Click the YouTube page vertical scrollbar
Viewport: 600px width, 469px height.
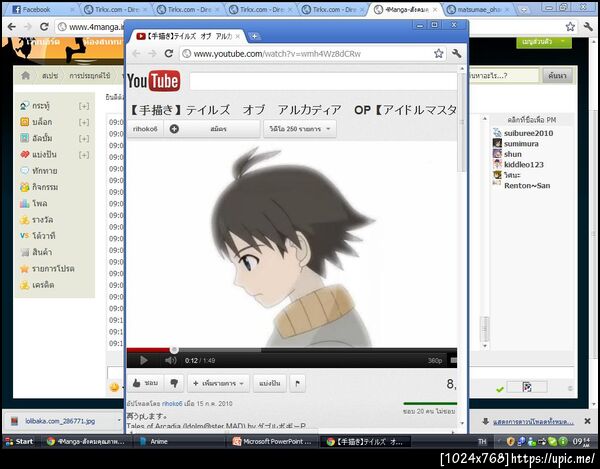click(462, 122)
